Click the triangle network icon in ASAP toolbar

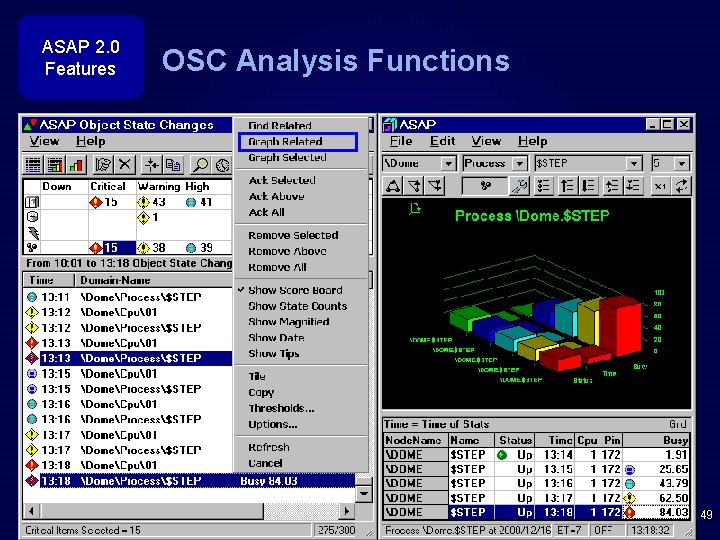(x=393, y=186)
